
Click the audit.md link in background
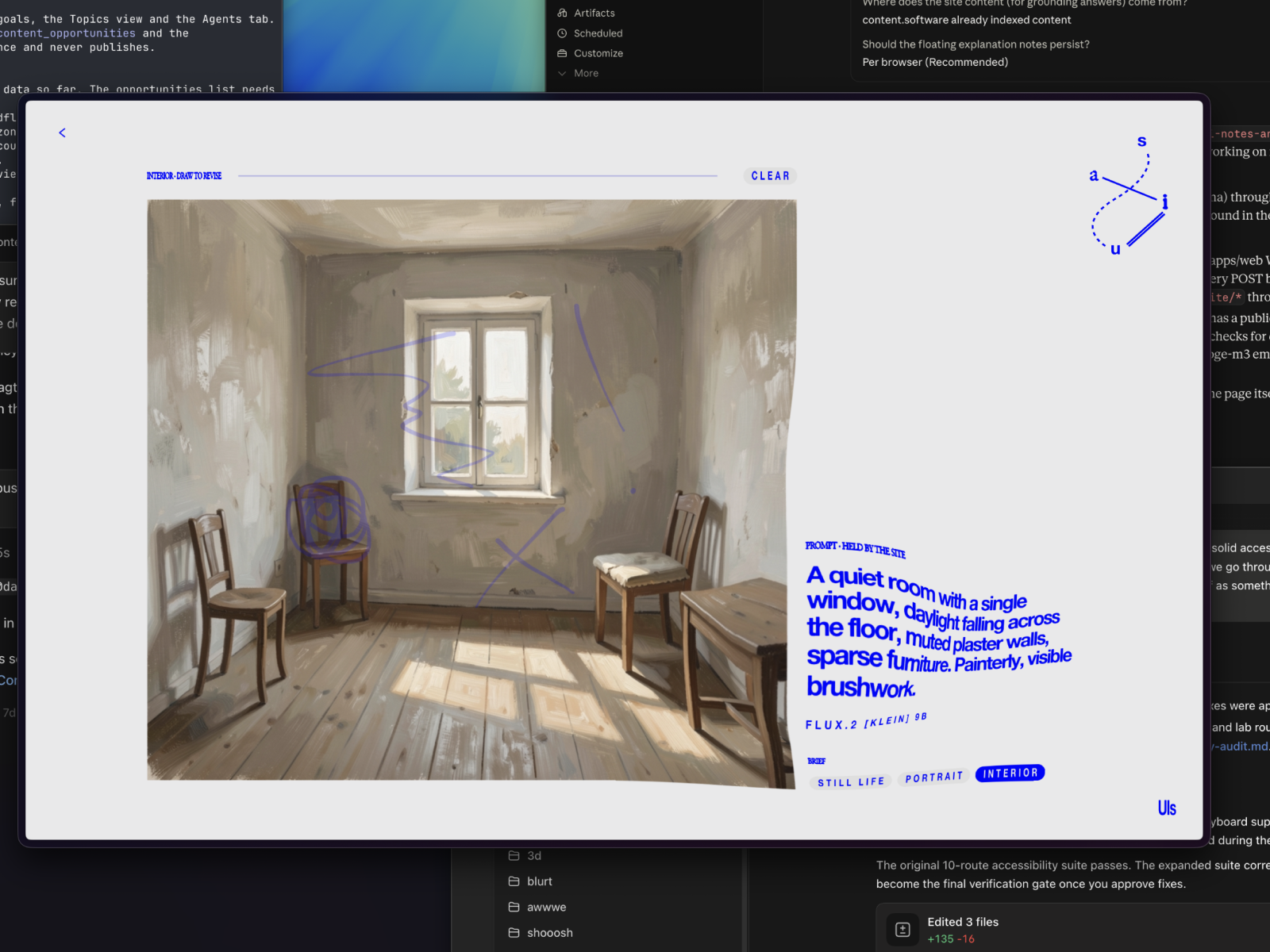coord(1241,747)
